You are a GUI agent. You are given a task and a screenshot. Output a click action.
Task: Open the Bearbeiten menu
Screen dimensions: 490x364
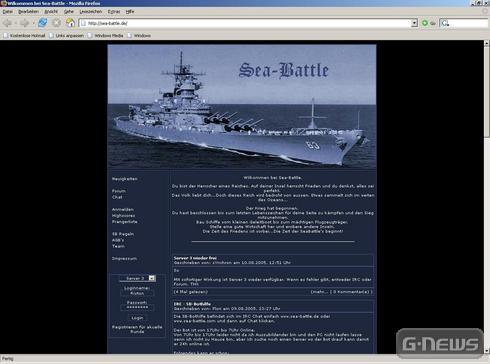[x=28, y=11]
